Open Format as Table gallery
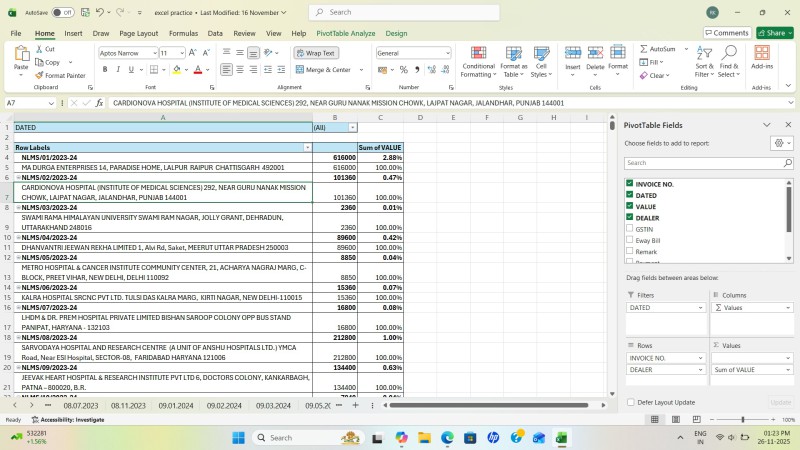 coord(514,60)
